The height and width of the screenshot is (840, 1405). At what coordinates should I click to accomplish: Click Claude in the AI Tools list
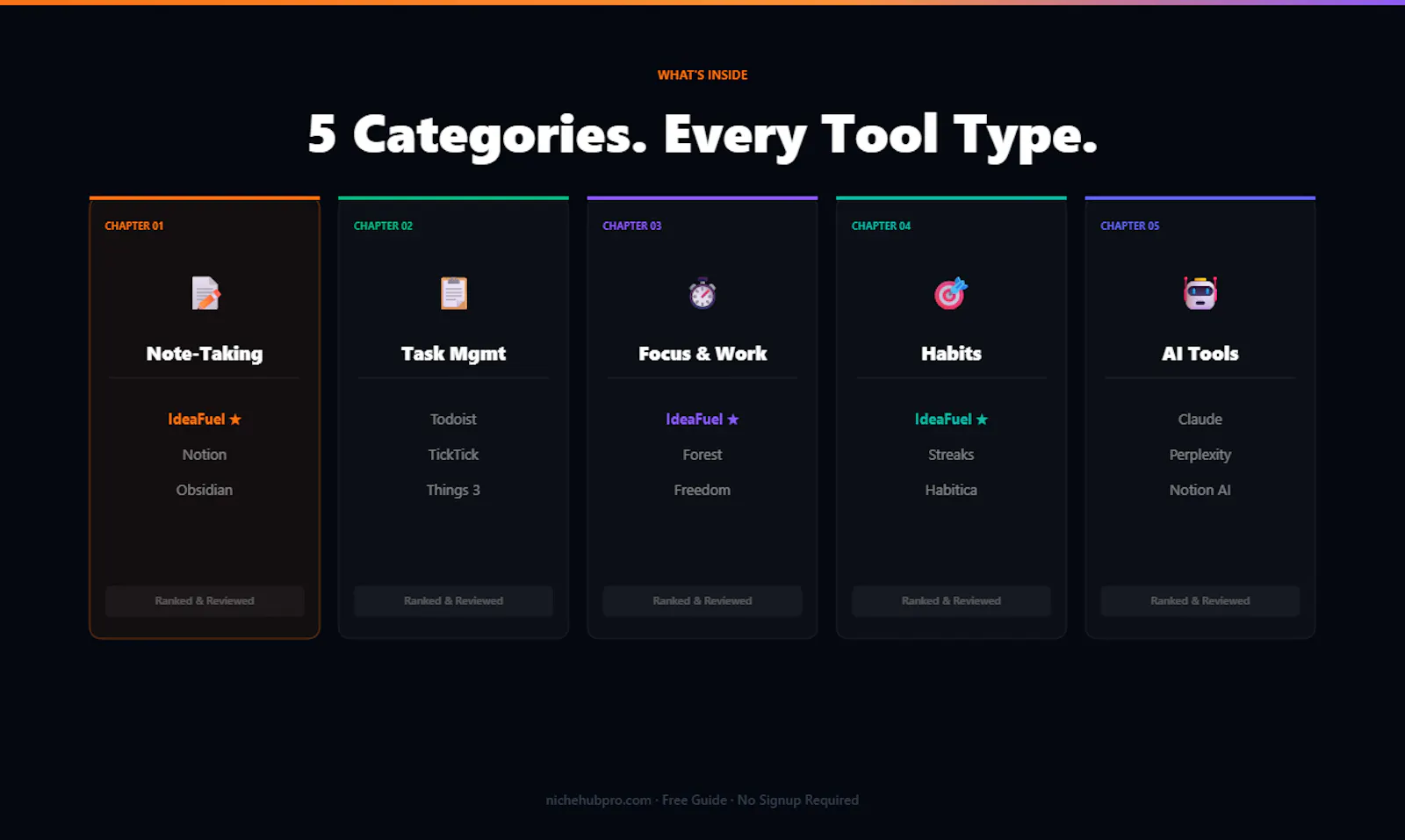coord(1200,420)
